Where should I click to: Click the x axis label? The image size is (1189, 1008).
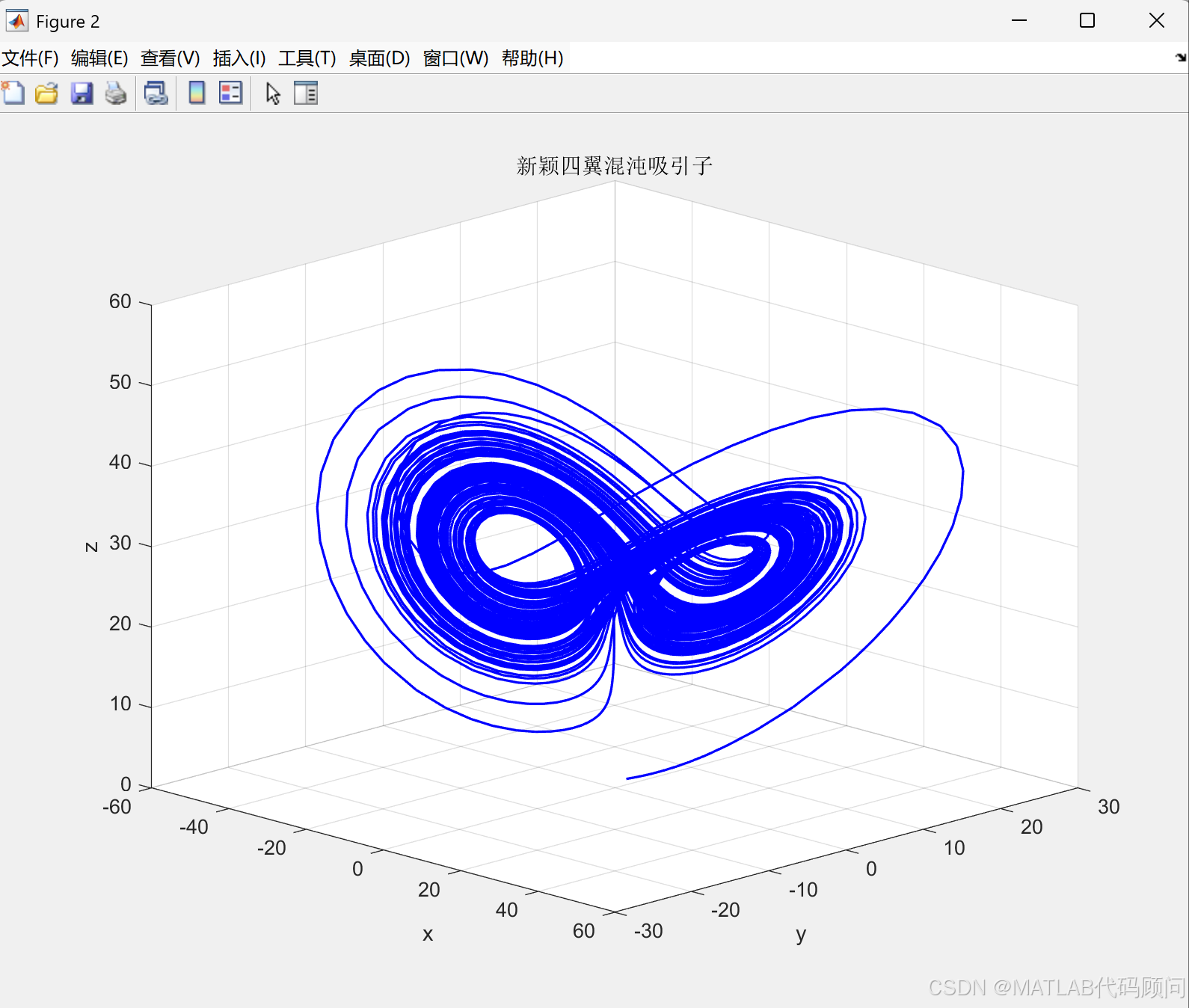point(428,934)
